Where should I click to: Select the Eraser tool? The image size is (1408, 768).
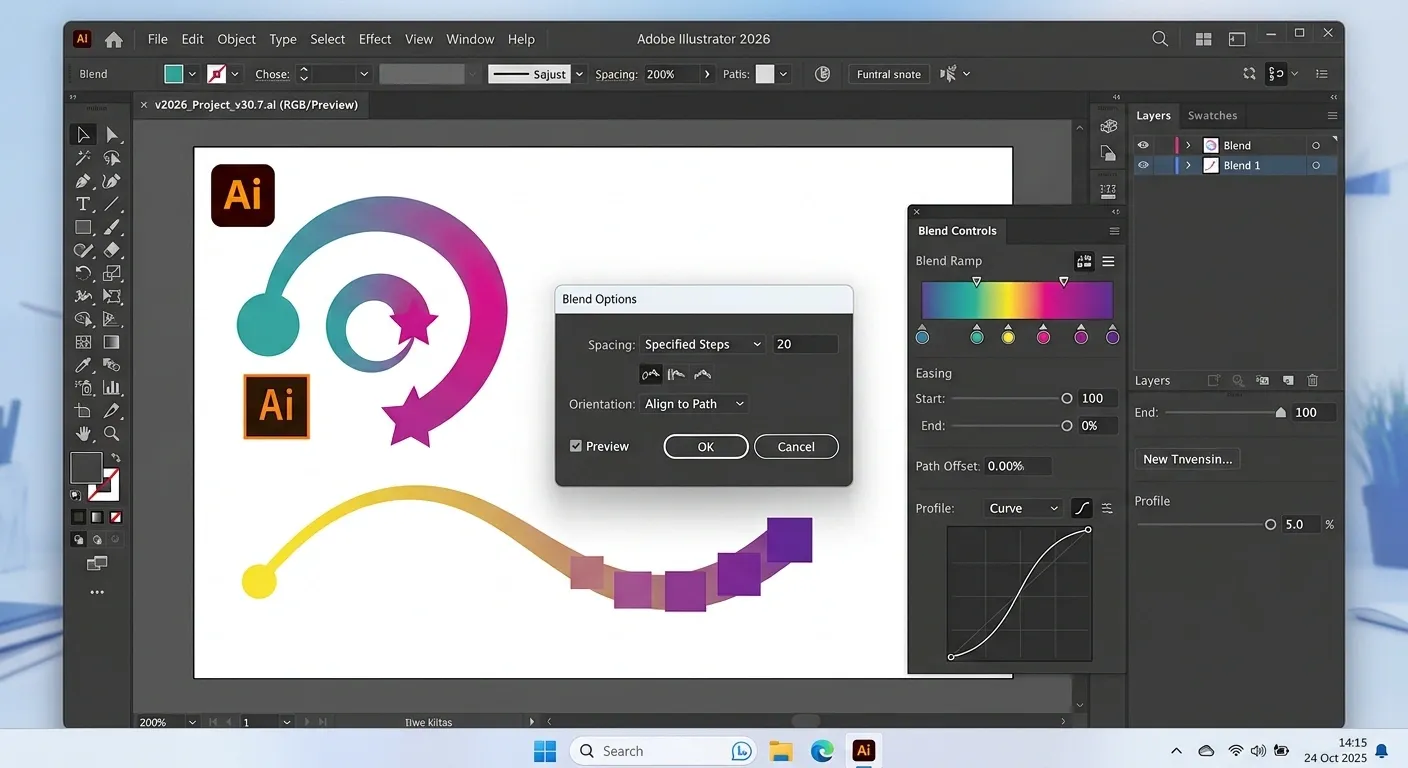(112, 250)
